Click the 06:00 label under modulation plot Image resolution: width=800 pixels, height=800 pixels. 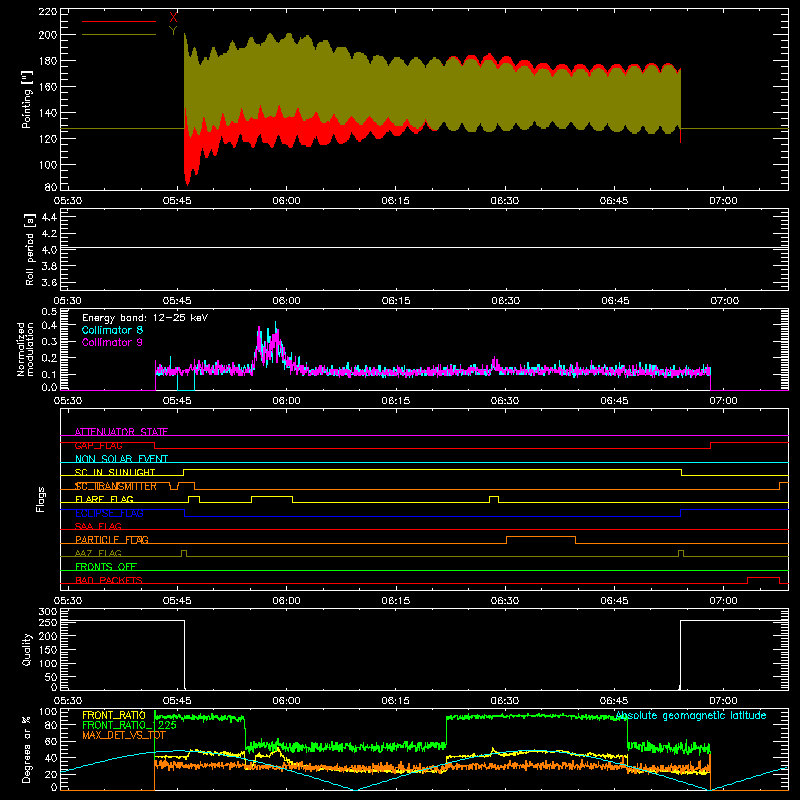tap(286, 401)
